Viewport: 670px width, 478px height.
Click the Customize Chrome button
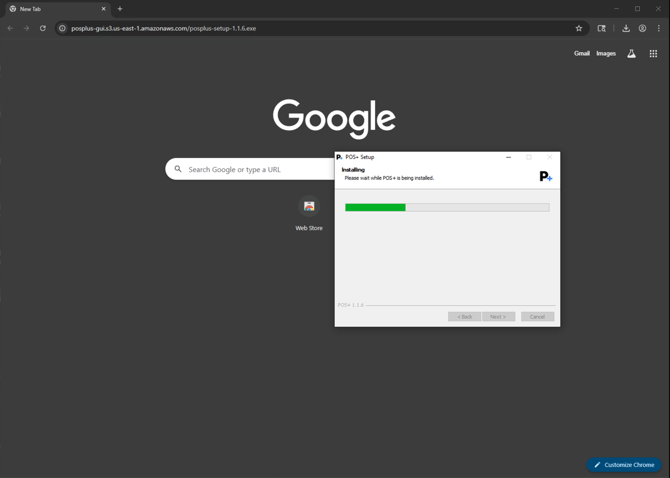point(624,465)
